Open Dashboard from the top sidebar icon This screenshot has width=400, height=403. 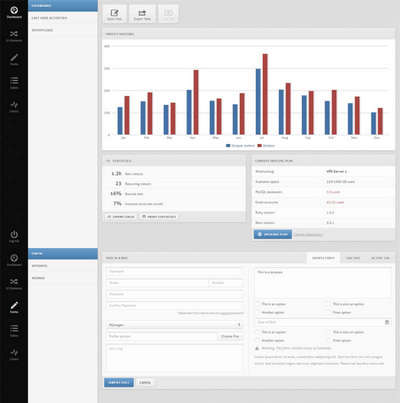point(14,12)
